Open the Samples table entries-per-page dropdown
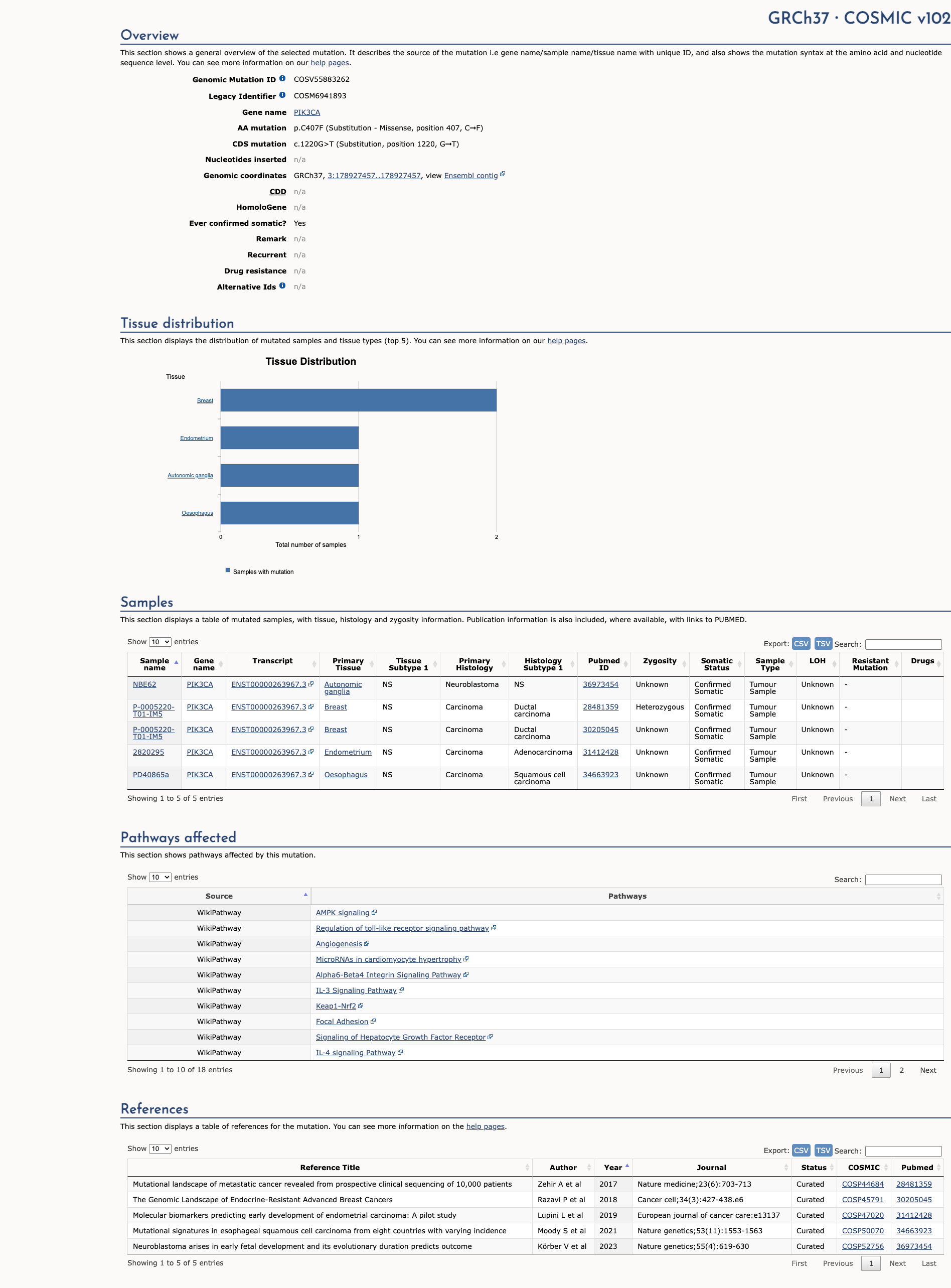Image resolution: width=951 pixels, height=1288 pixels. pos(160,641)
